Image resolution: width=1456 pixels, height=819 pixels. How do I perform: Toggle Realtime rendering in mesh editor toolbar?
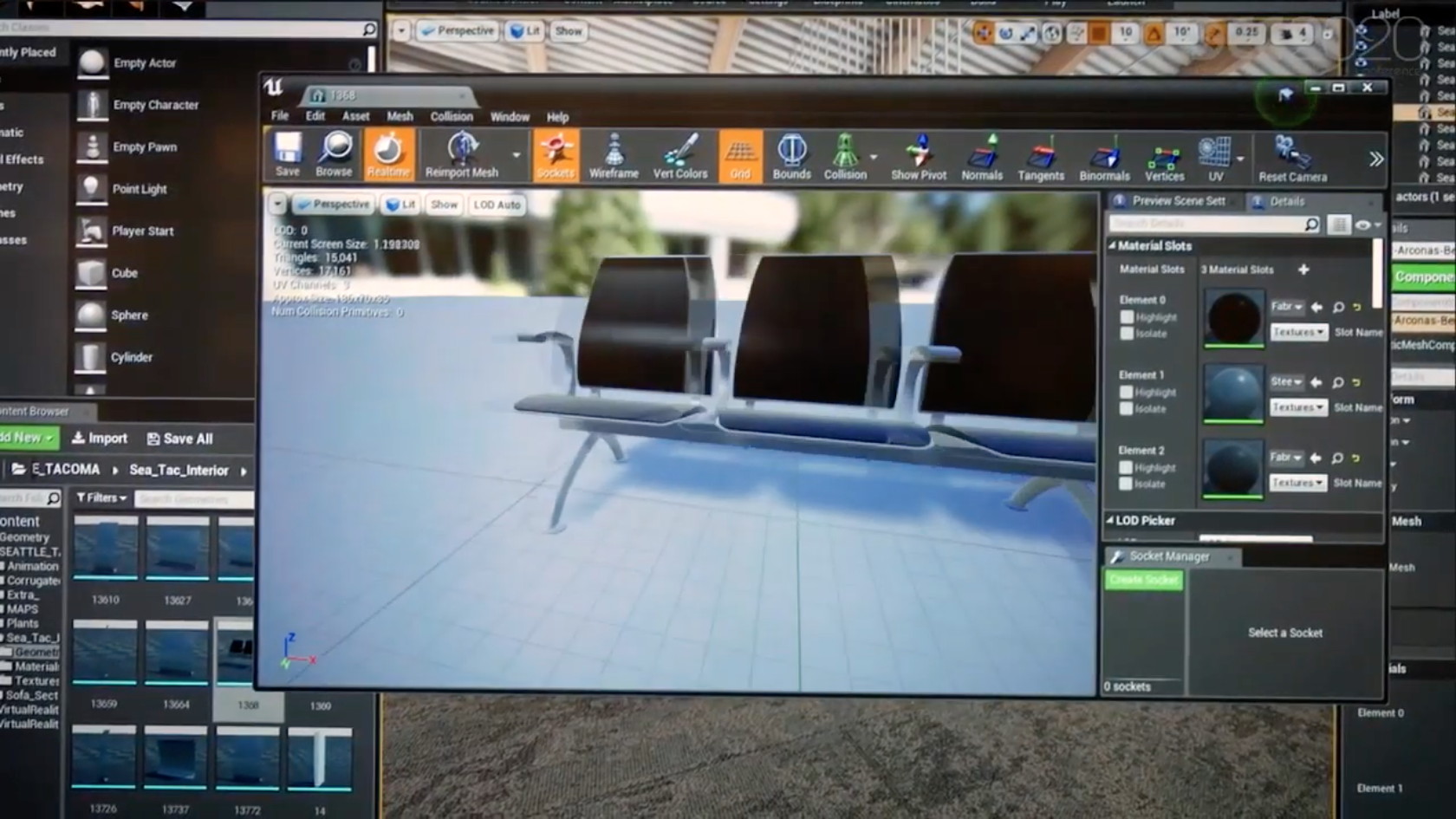pyautogui.click(x=387, y=155)
